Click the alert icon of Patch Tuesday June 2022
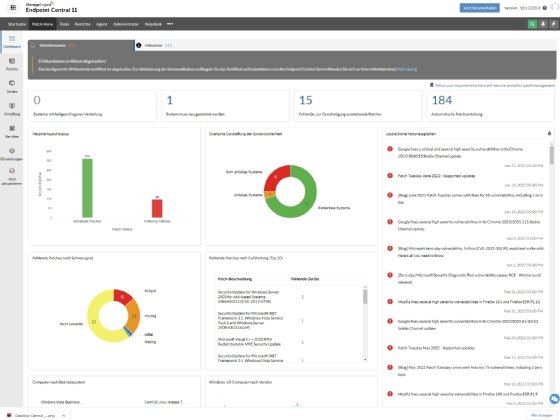Screen dimensions: 560x420 tap(390, 175)
